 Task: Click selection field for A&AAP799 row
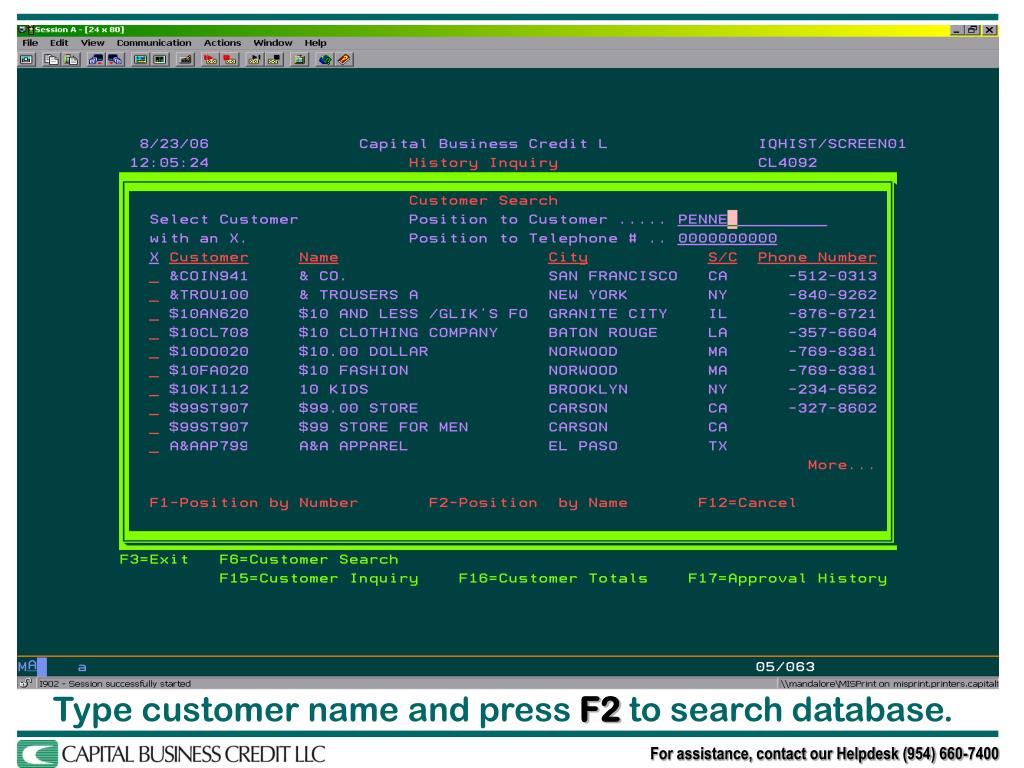[x=154, y=447]
